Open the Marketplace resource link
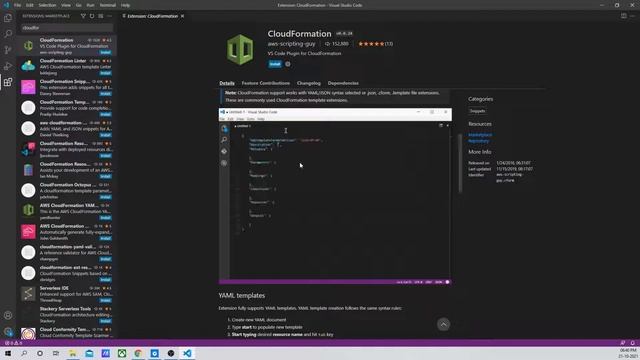The height and width of the screenshot is (360, 640). click(480, 135)
